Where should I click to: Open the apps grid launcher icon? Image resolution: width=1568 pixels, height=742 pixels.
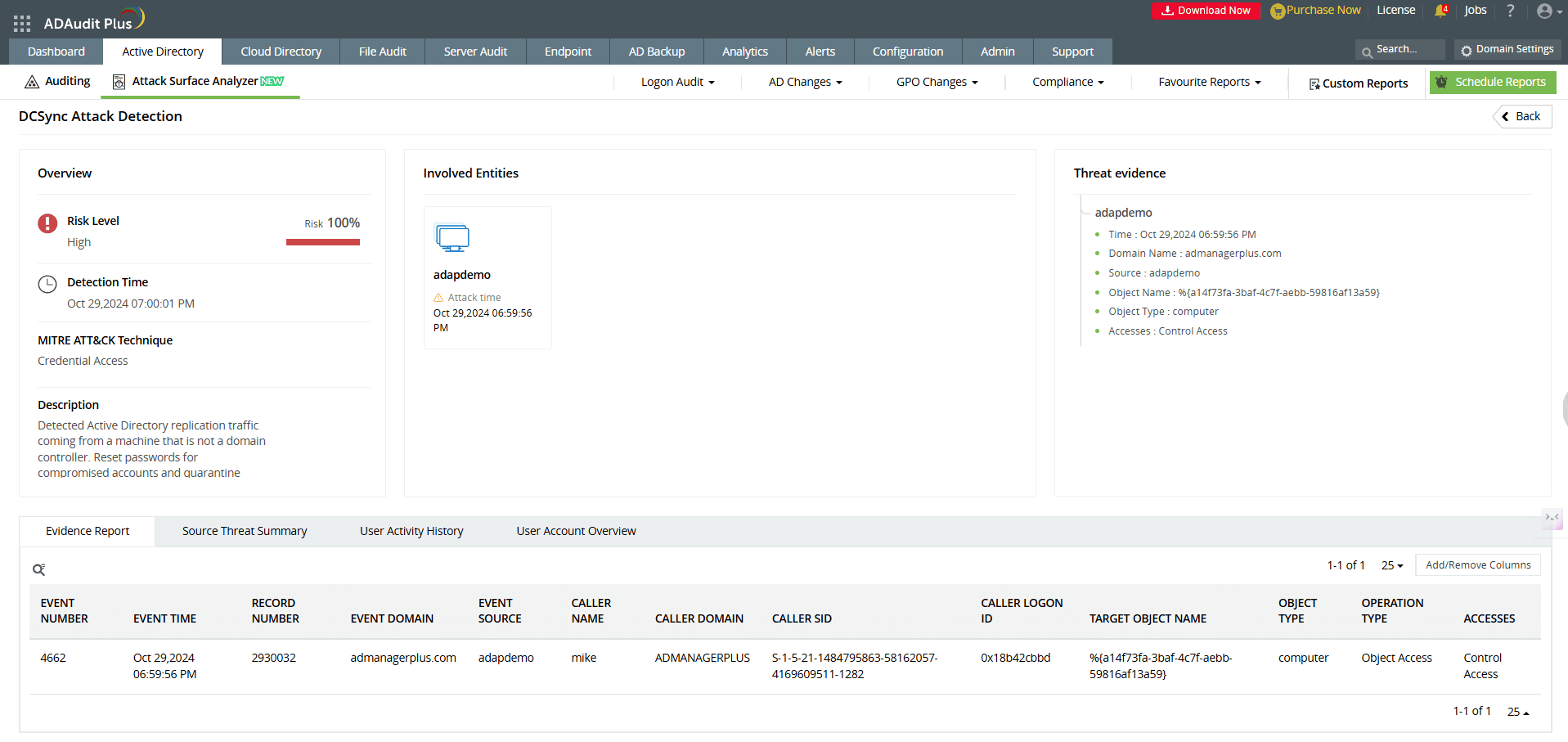22,24
